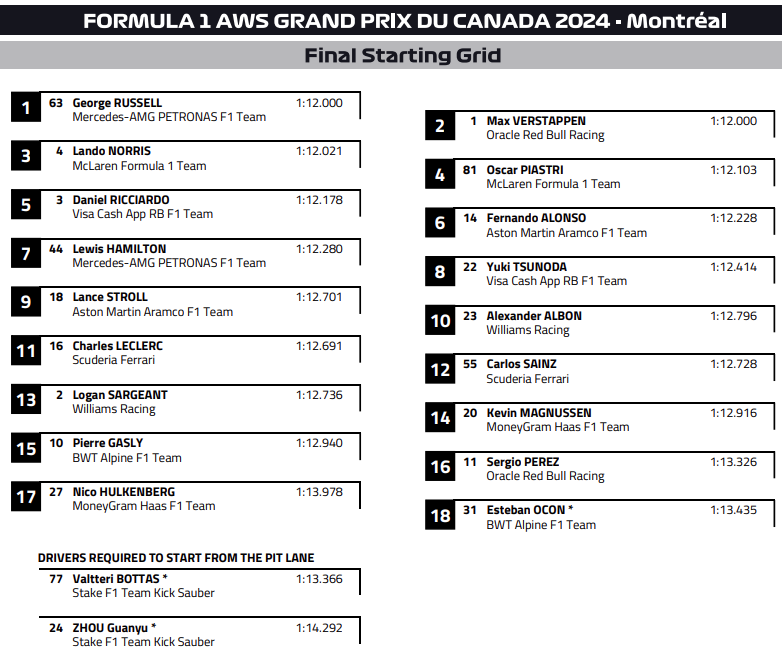Click the position 13 grid box
Viewport: 782px width, 661px height.
[x=26, y=400]
